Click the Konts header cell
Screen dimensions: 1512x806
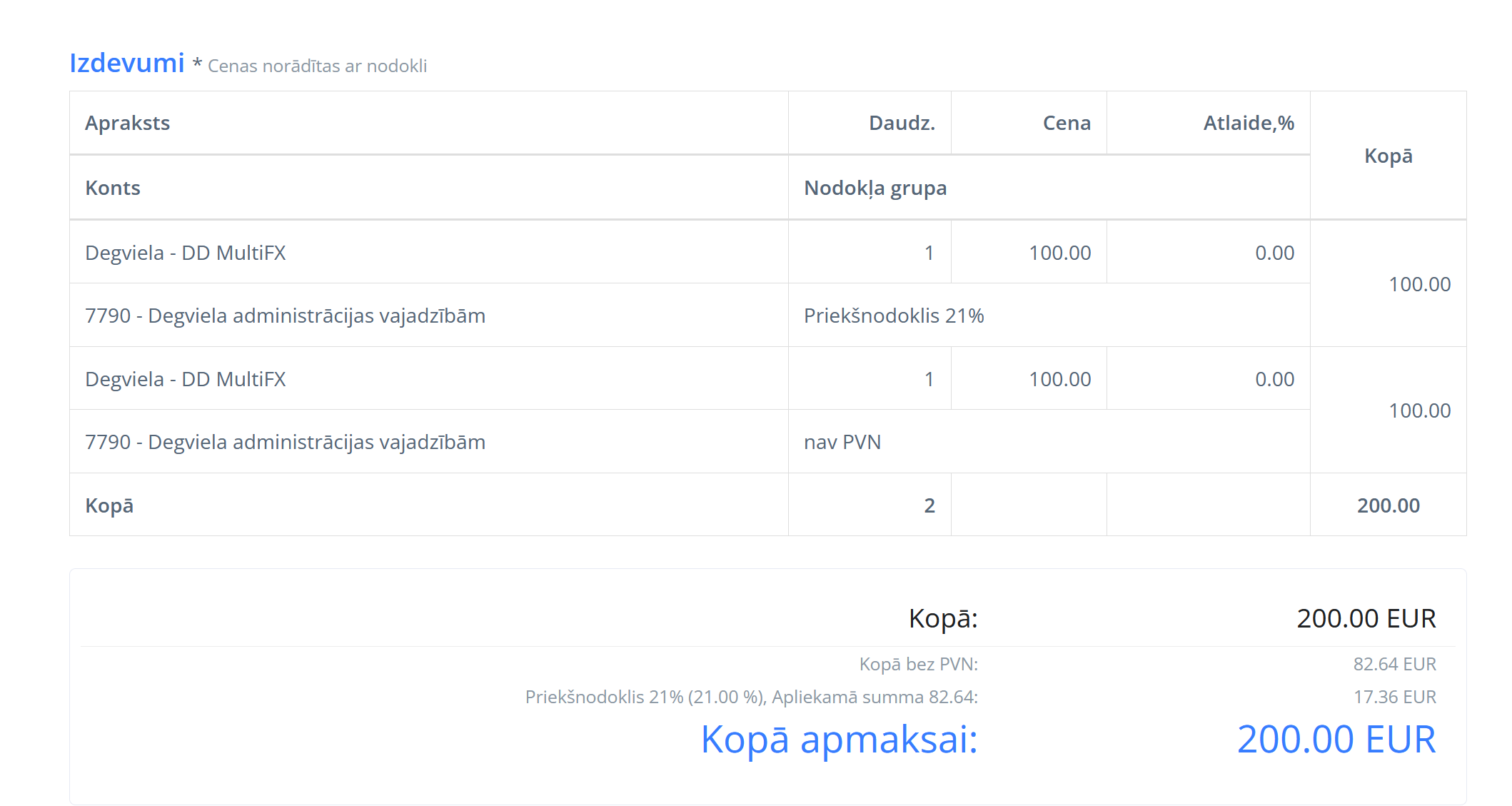(x=113, y=188)
